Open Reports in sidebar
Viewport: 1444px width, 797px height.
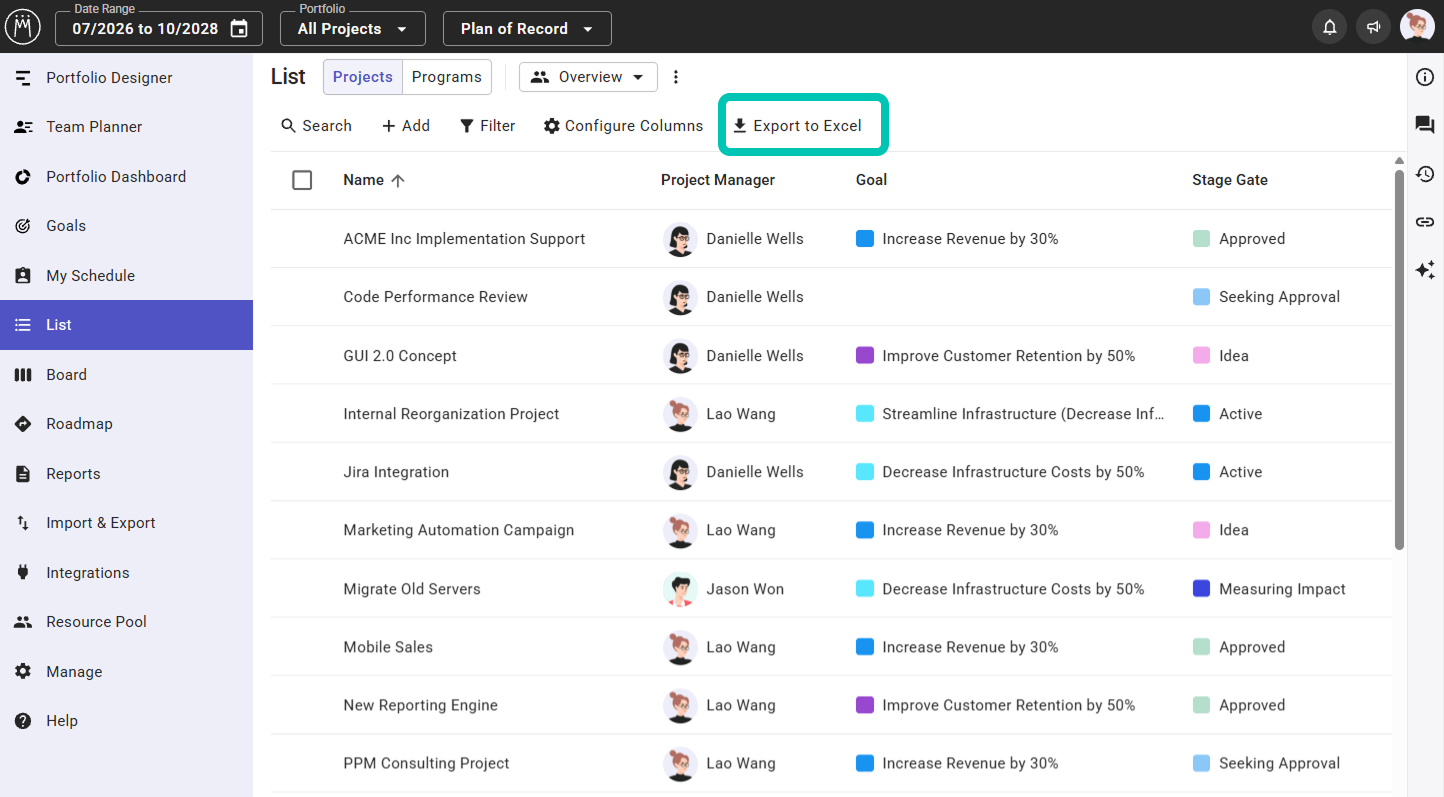(x=126, y=474)
